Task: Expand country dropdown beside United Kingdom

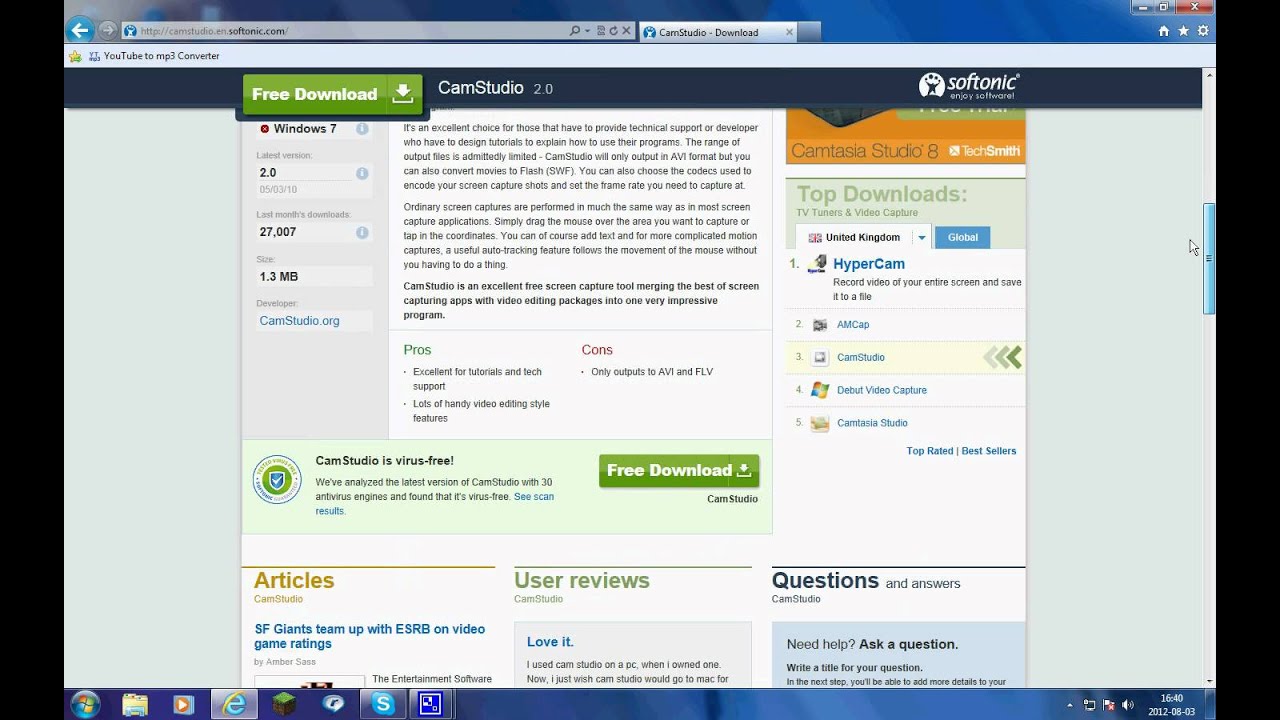Action: point(922,238)
